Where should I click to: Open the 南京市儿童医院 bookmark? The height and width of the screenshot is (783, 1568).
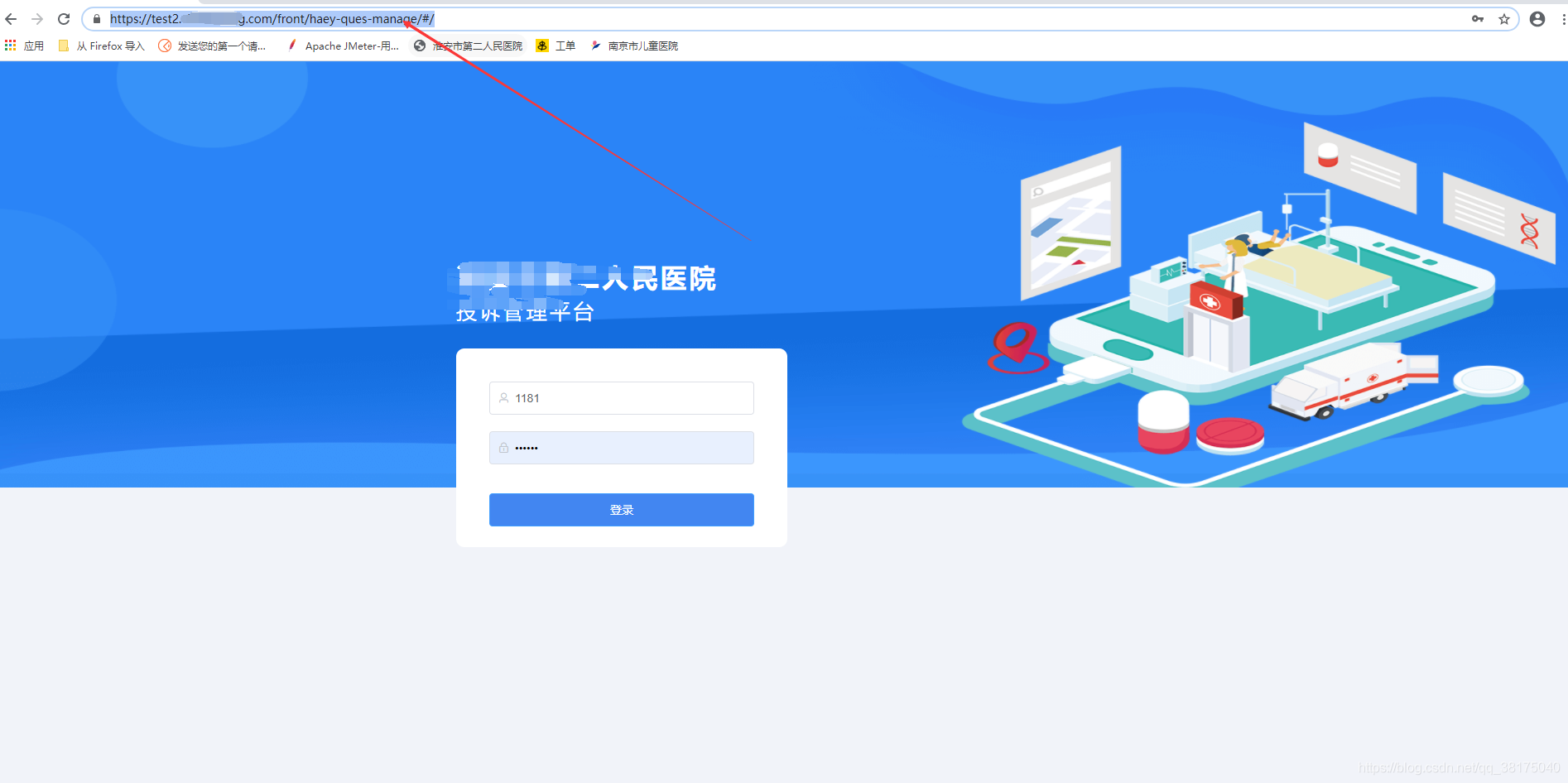[x=634, y=46]
